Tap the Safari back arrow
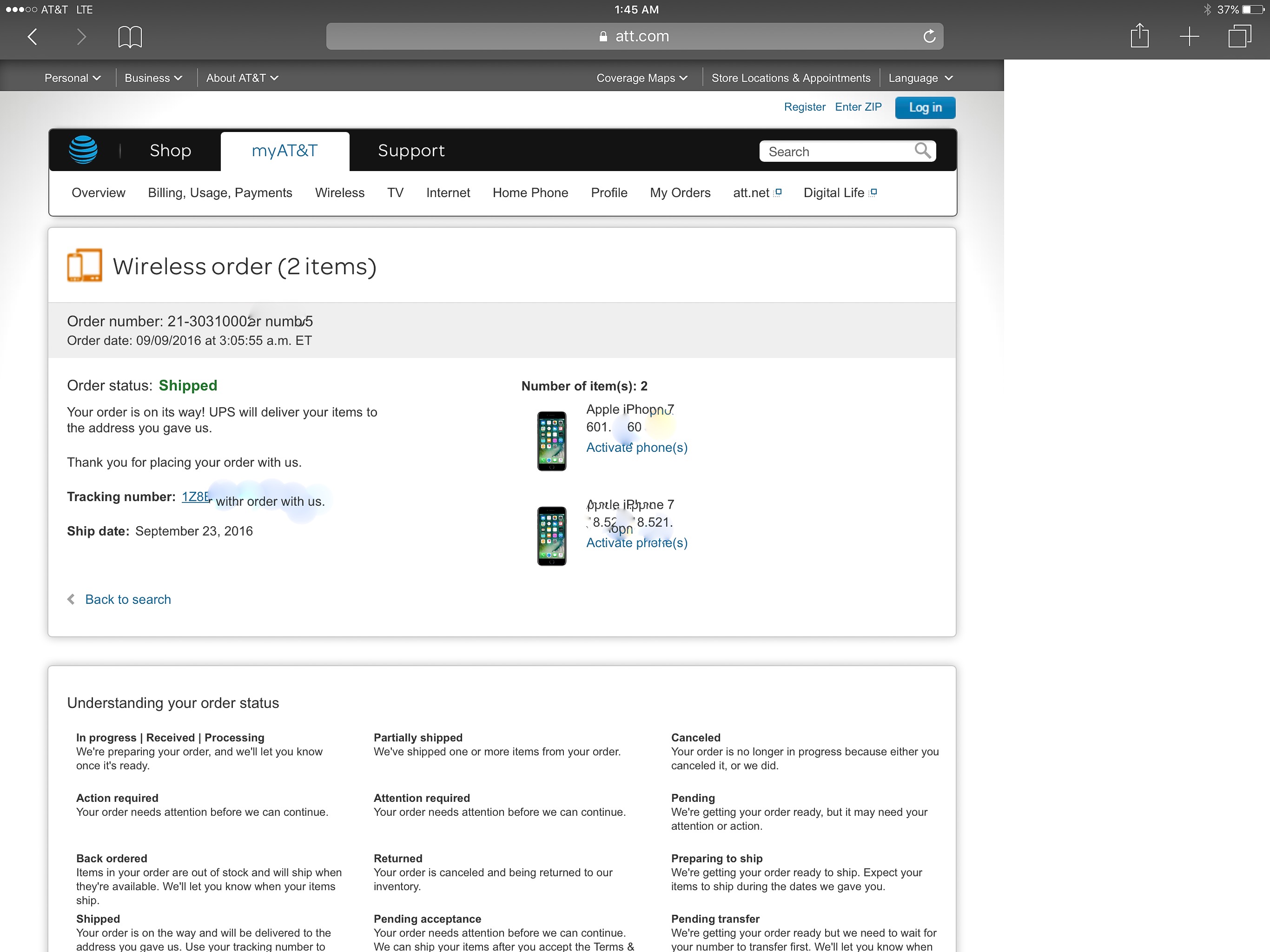The image size is (1270, 952). point(33,37)
